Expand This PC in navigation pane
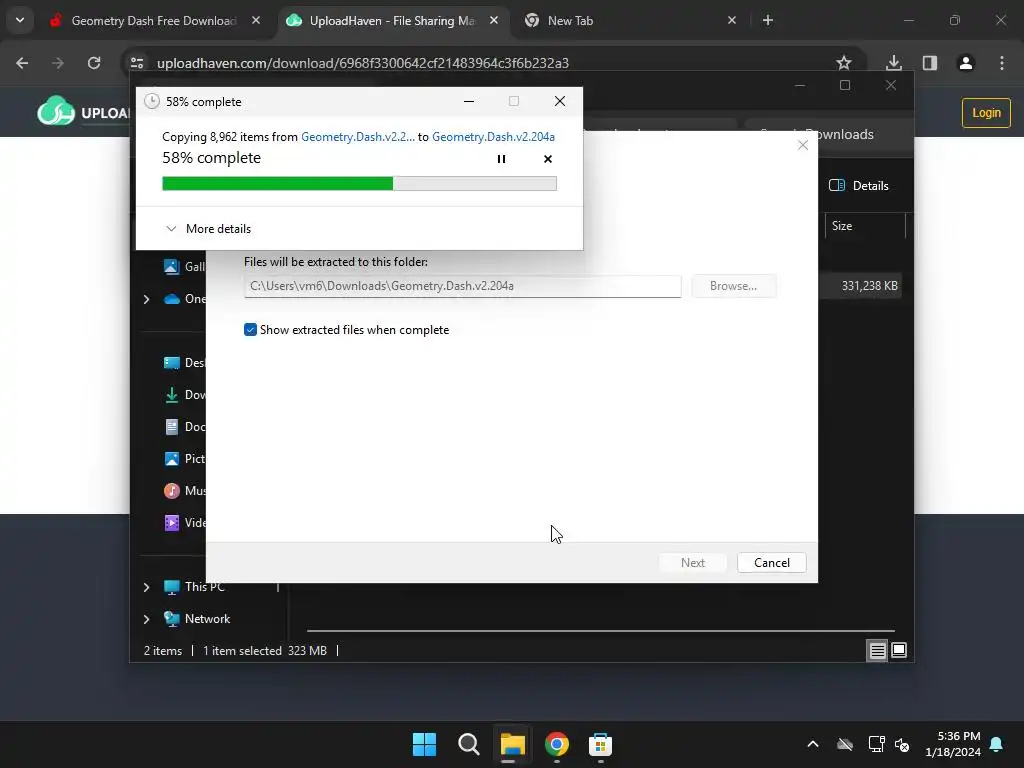Screen dimensions: 1024x768 [x=146, y=587]
